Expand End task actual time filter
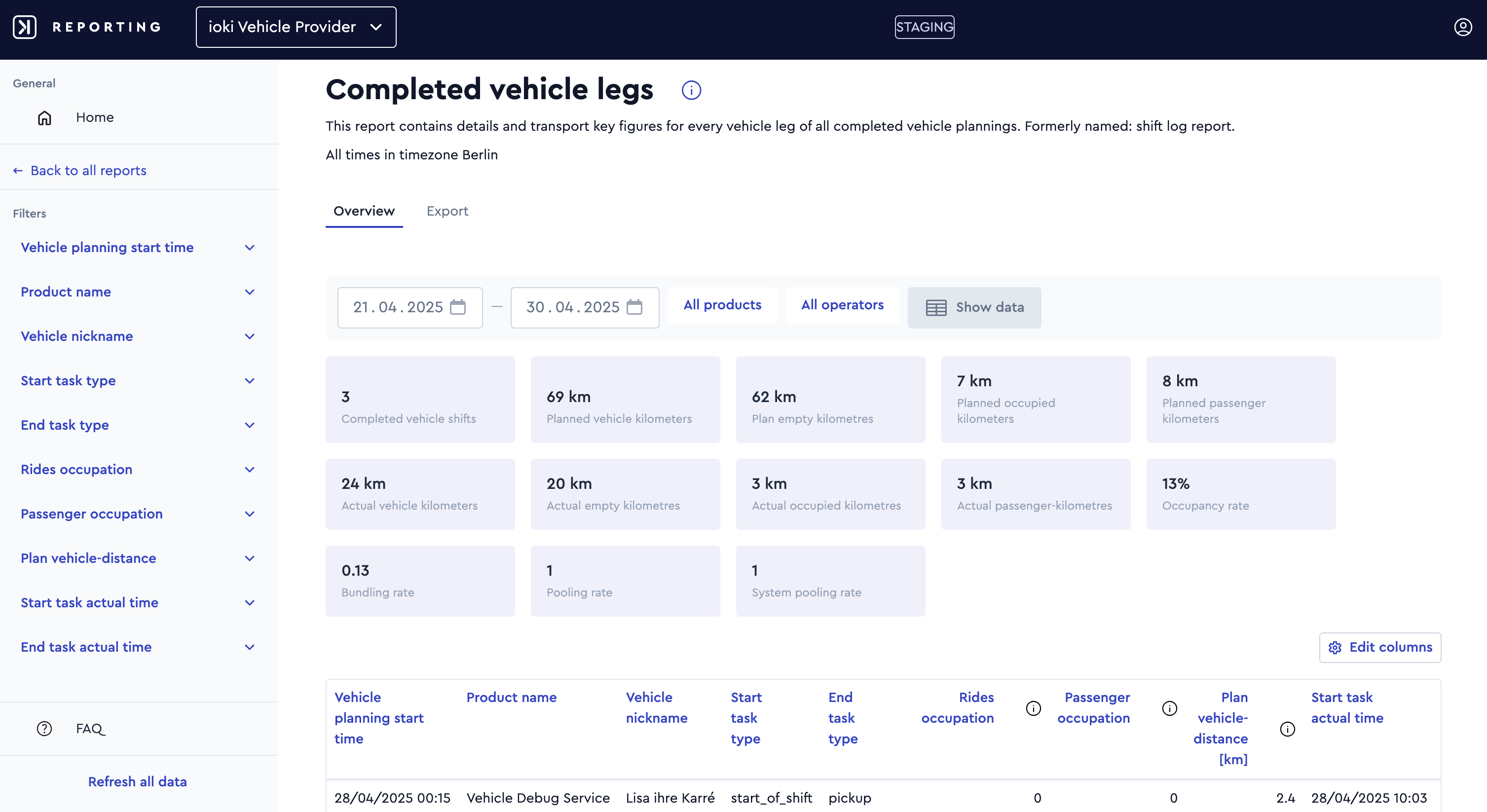1487x812 pixels. [137, 648]
